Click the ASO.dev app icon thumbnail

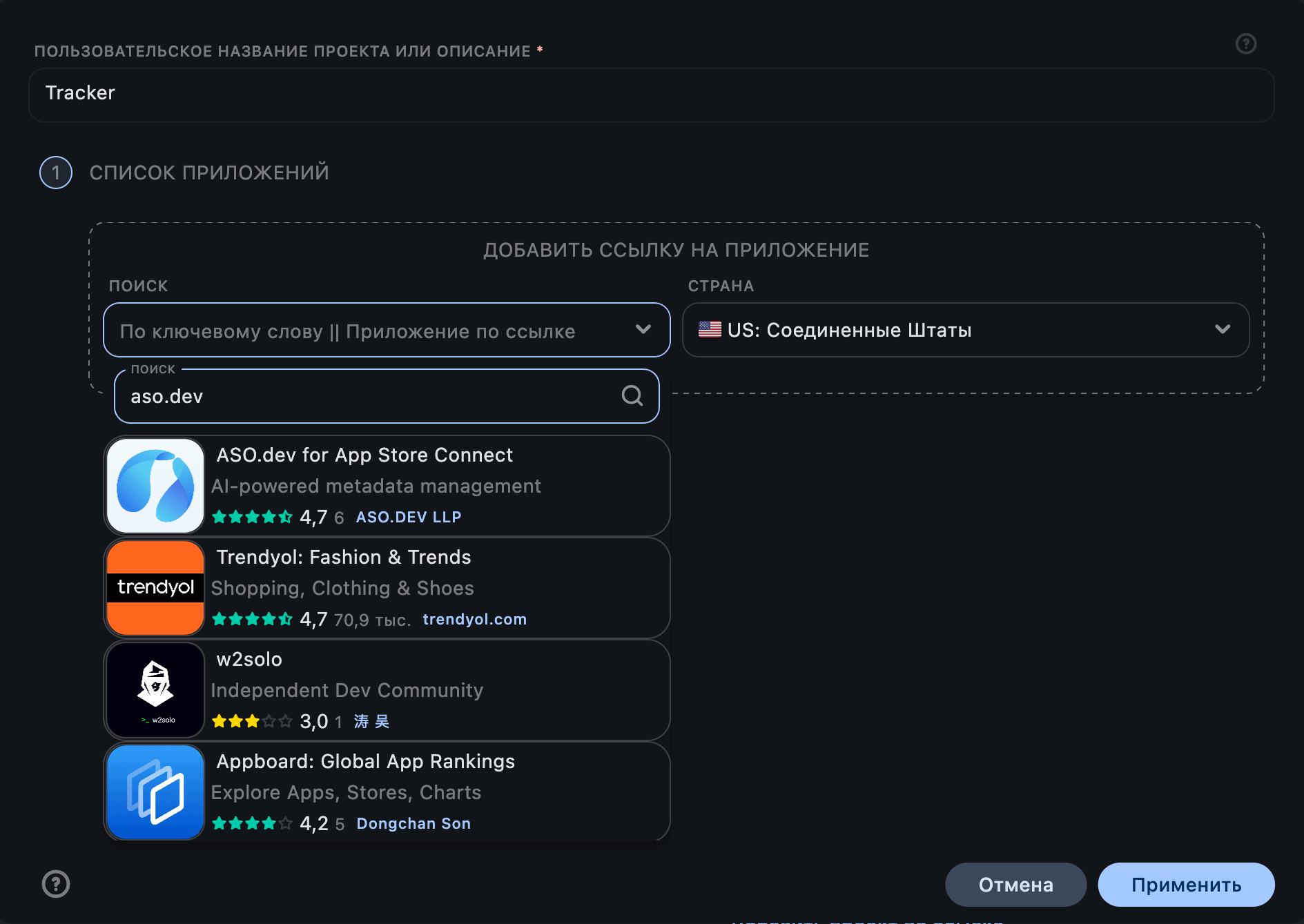click(155, 486)
